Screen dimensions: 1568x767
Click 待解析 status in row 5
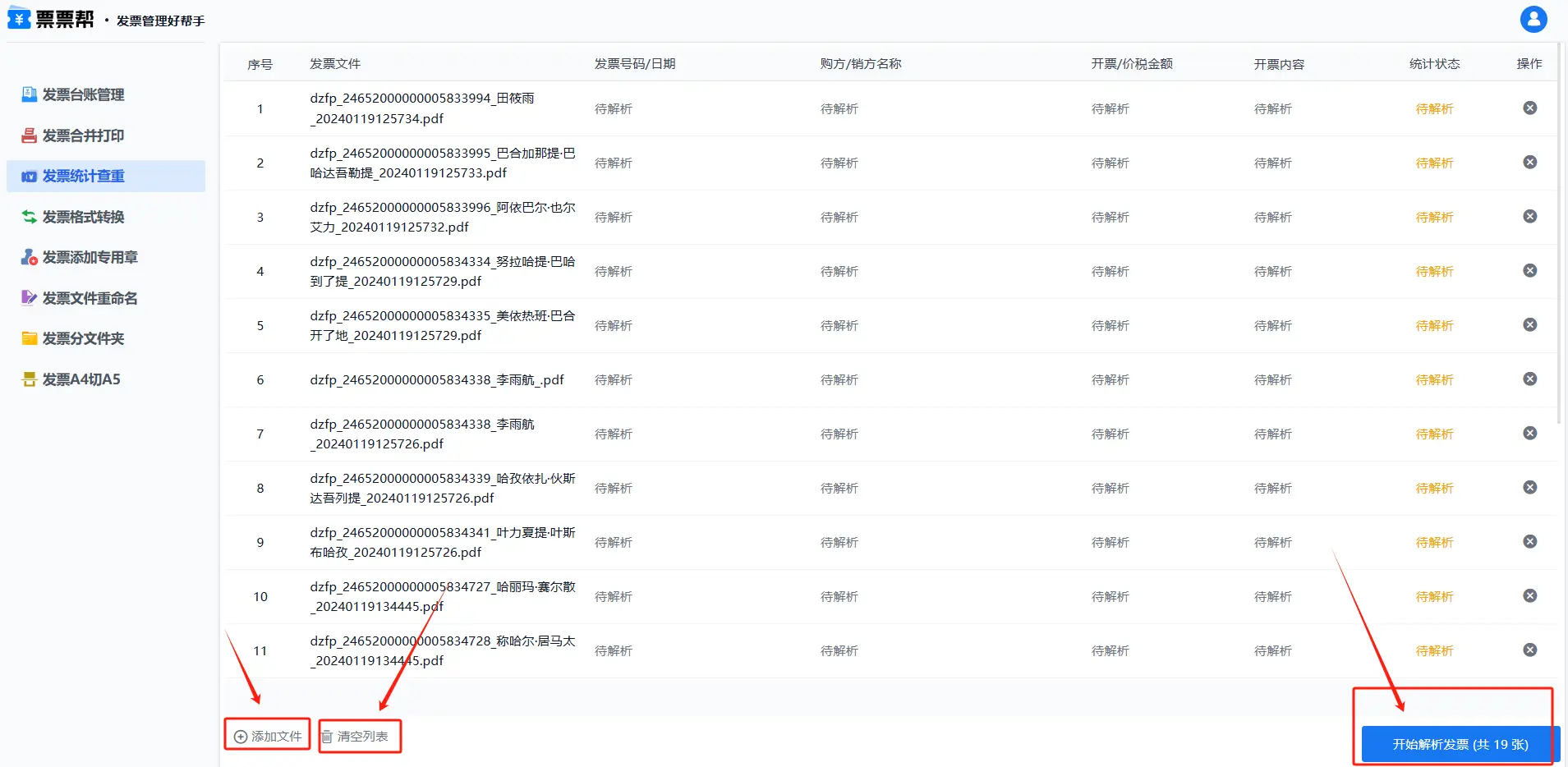coord(1434,325)
